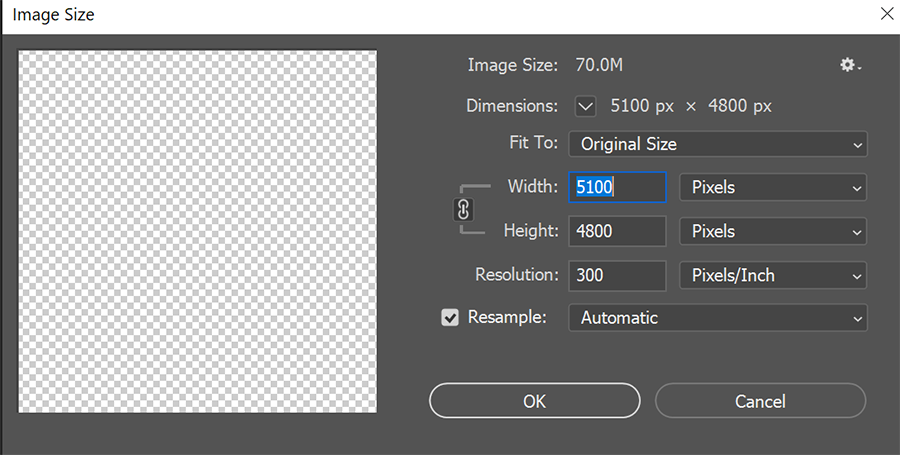Close the Image Size dialog
This screenshot has width=900, height=455.
click(887, 14)
